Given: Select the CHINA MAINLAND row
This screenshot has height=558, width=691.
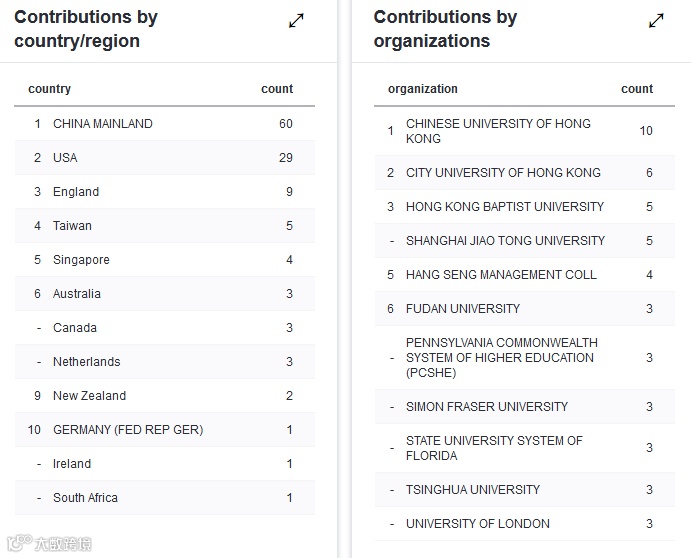Looking at the screenshot, I should pos(103,124).
